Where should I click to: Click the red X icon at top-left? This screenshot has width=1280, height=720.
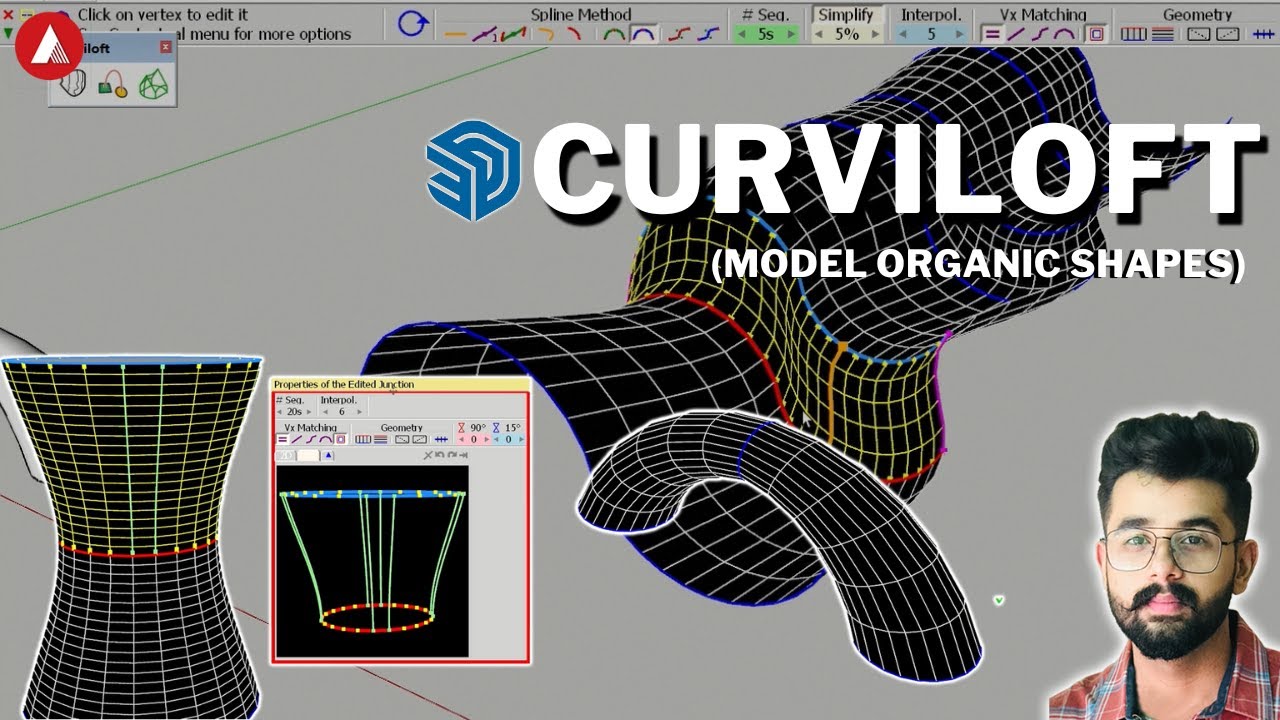(x=8, y=16)
